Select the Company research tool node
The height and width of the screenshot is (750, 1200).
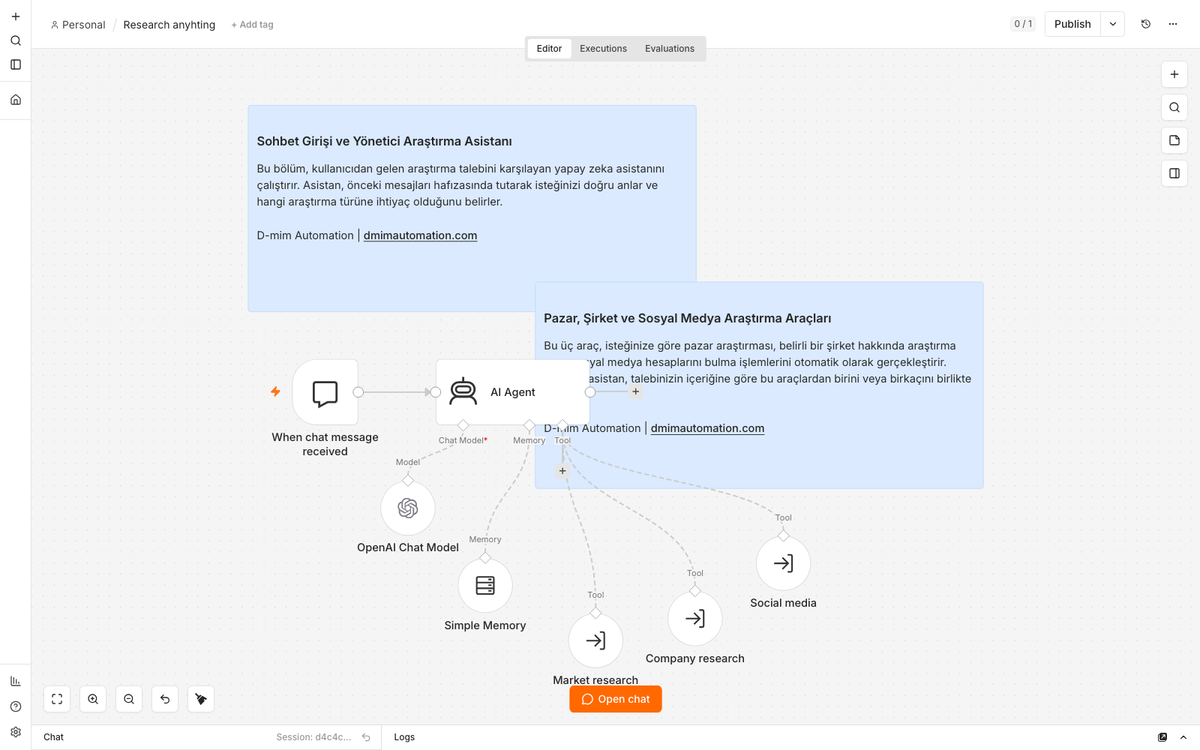click(x=695, y=618)
